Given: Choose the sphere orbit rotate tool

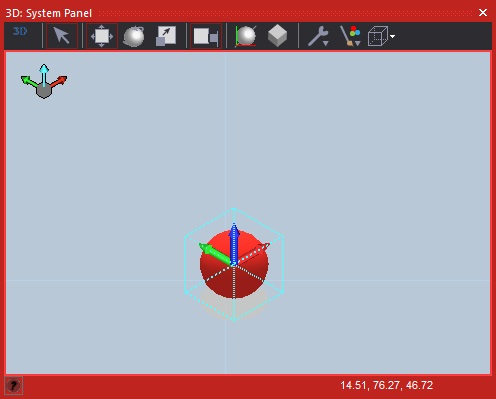Looking at the screenshot, I should [134, 36].
